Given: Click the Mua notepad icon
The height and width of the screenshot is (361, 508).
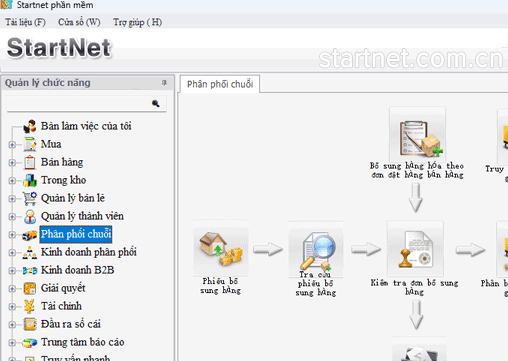Looking at the screenshot, I should click(30, 144).
